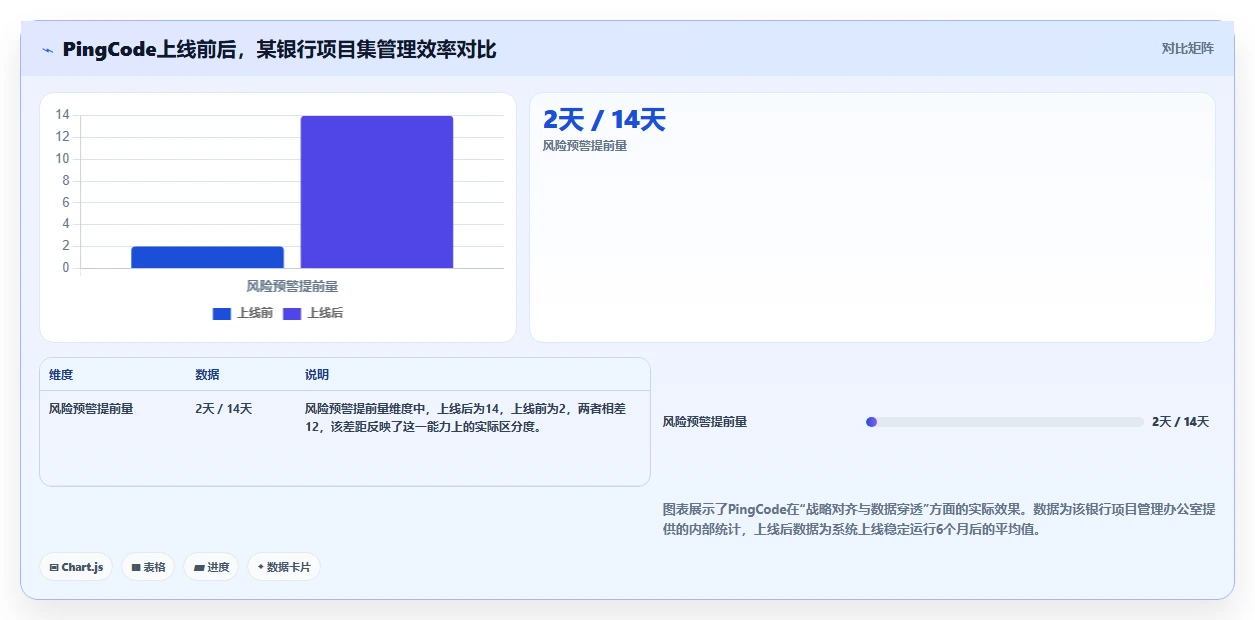Click the tall 上线后 bar in chart

[377, 192]
